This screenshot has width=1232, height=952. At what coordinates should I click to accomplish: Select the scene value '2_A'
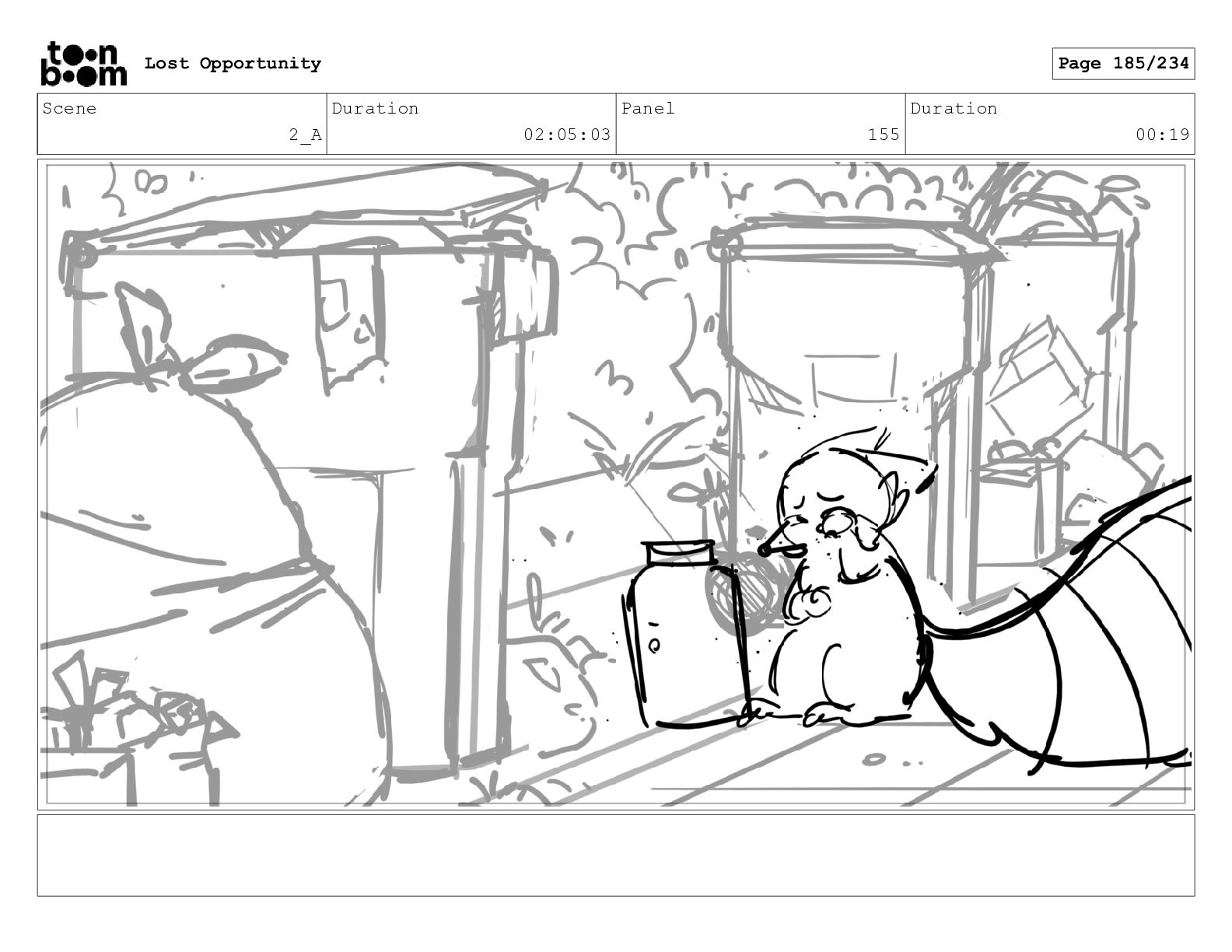click(x=305, y=135)
